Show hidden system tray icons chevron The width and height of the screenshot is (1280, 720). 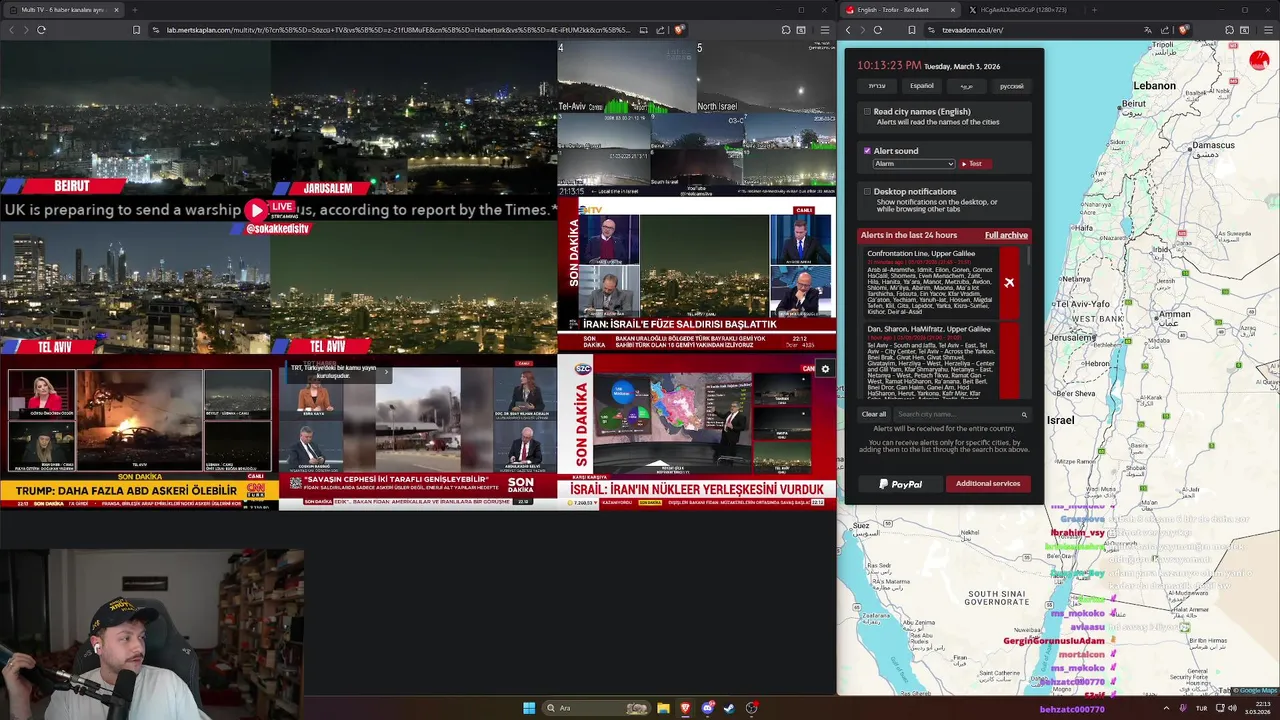(x=1166, y=708)
